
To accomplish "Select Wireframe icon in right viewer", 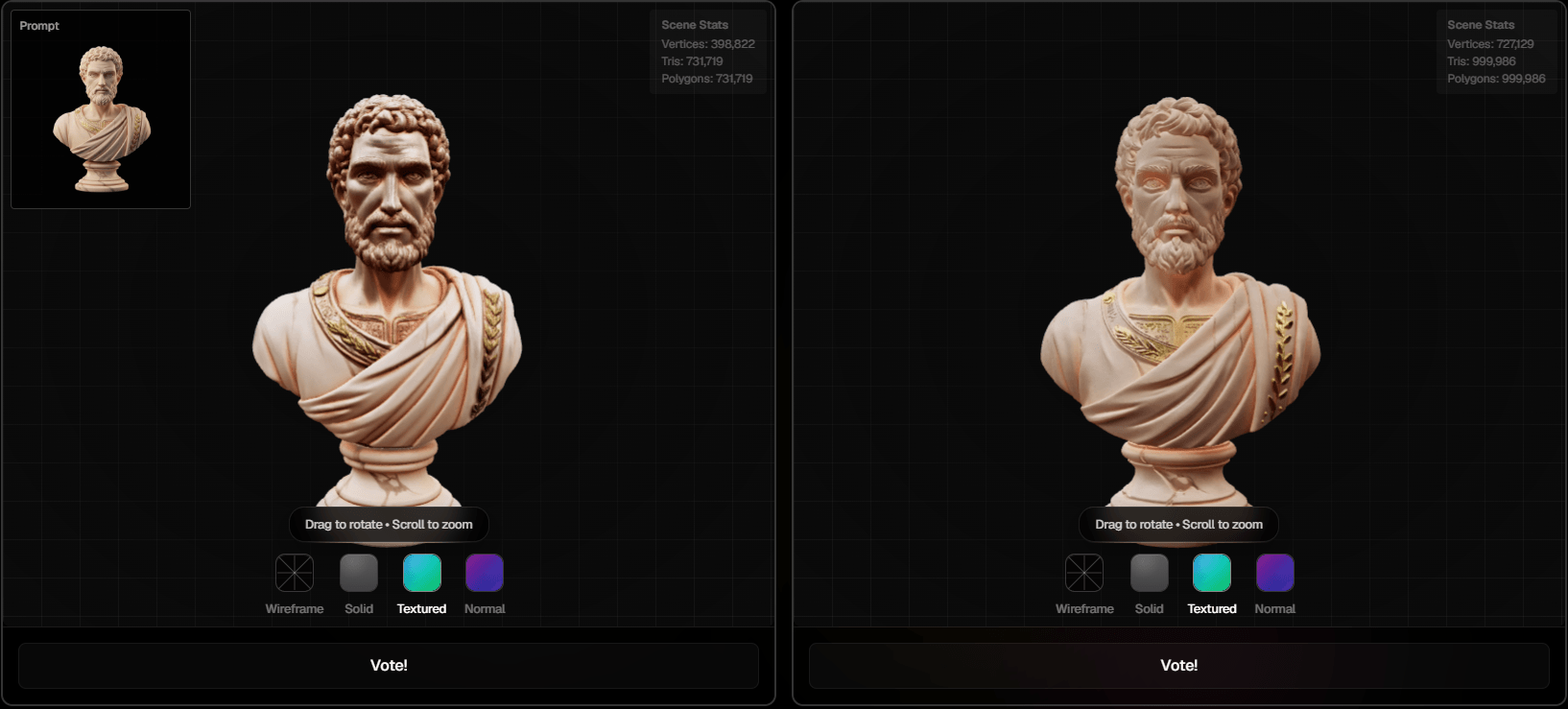I will coord(1084,573).
